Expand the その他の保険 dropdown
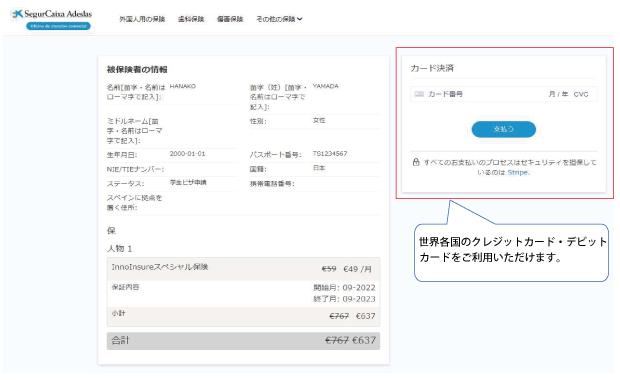The width and height of the screenshot is (620, 380). [x=279, y=19]
